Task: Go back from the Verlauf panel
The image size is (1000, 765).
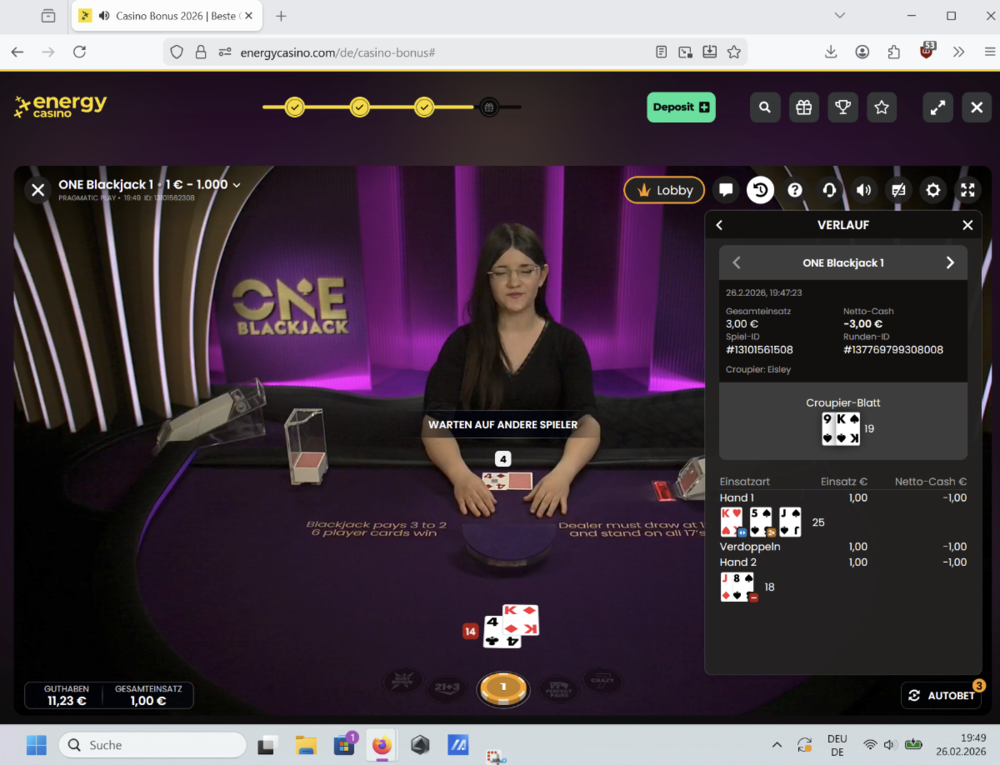Action: (x=719, y=226)
